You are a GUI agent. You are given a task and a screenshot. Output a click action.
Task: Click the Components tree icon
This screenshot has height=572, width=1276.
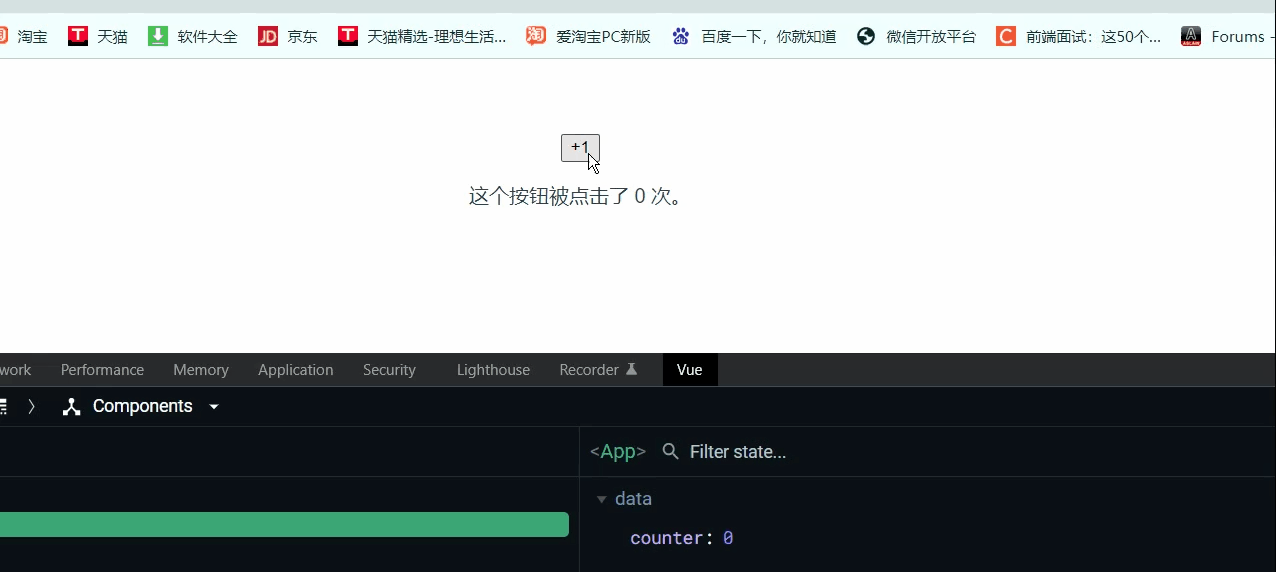pyautogui.click(x=71, y=407)
